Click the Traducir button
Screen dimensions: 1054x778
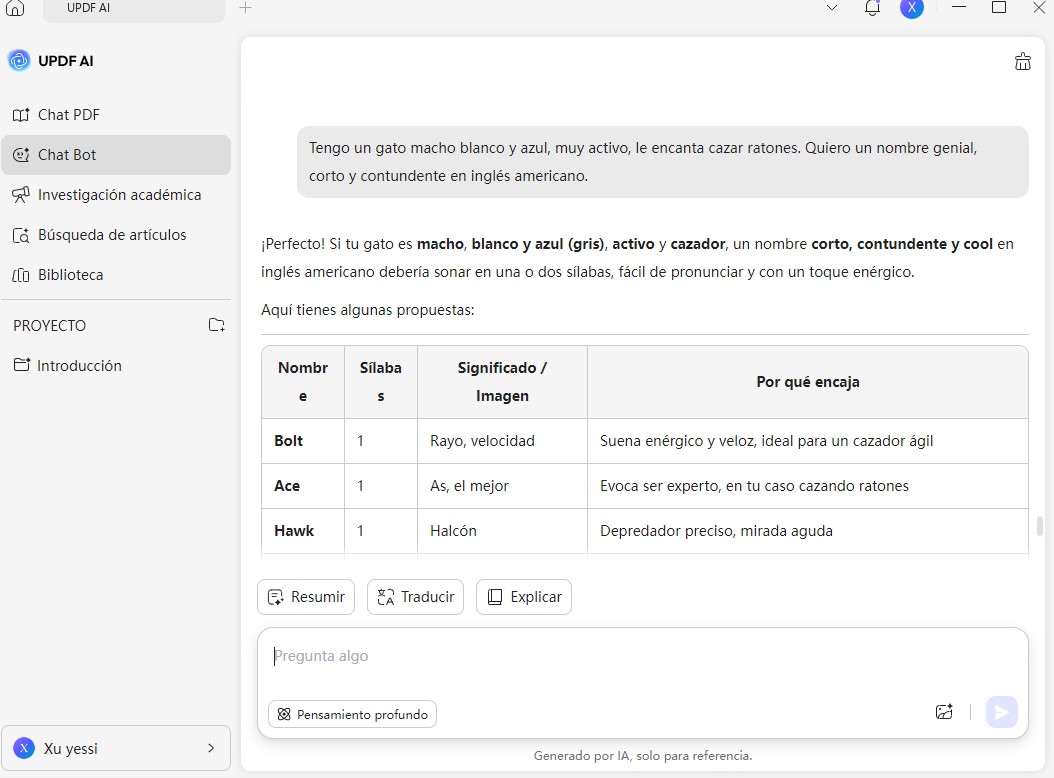(415, 597)
